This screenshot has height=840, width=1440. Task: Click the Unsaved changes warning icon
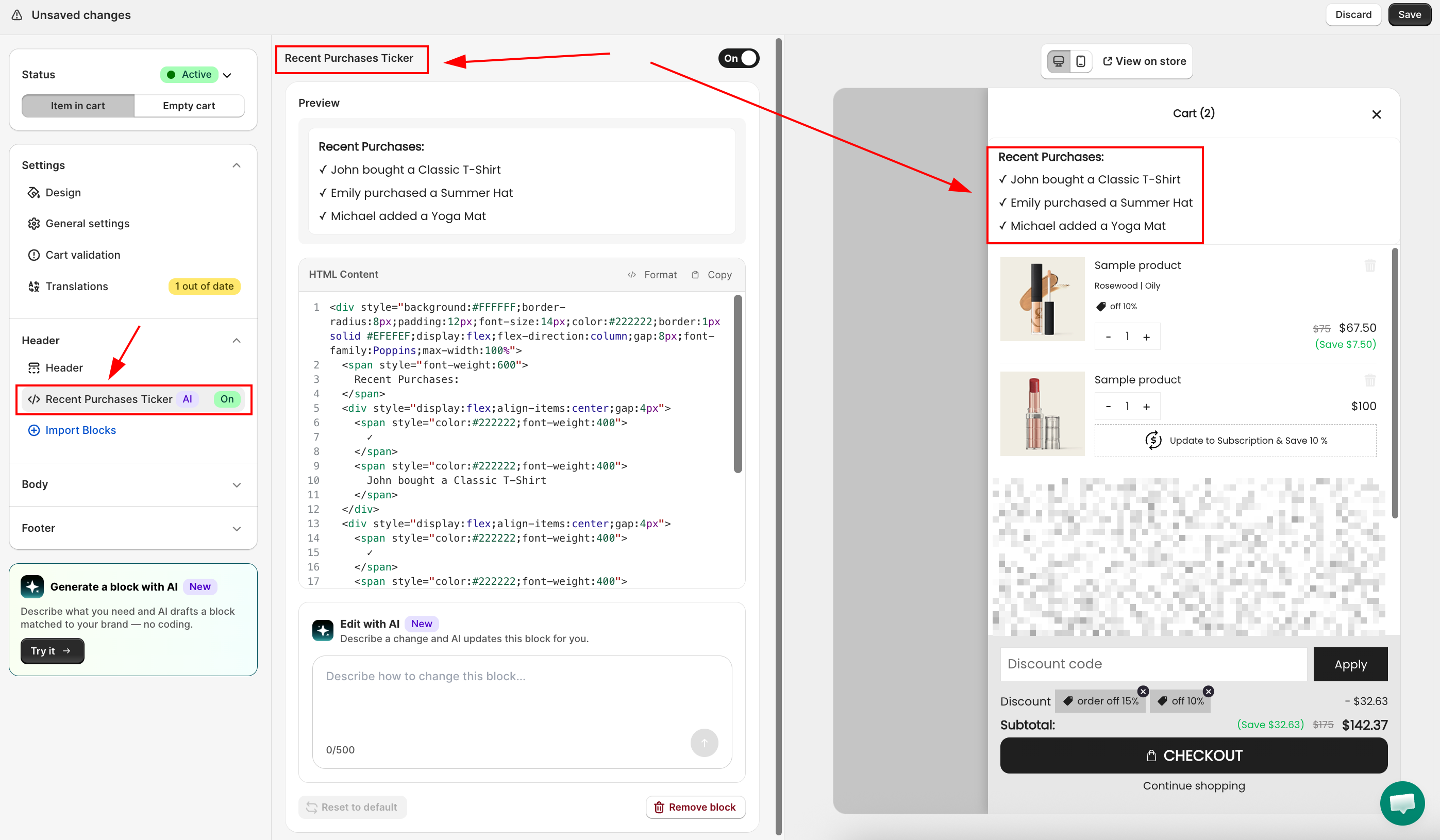coord(17,15)
